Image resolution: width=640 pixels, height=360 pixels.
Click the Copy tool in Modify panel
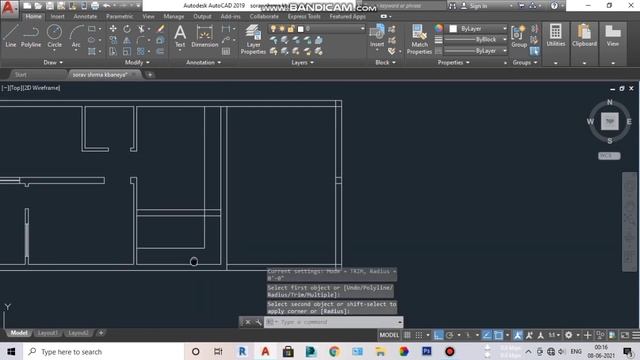tap(113, 40)
